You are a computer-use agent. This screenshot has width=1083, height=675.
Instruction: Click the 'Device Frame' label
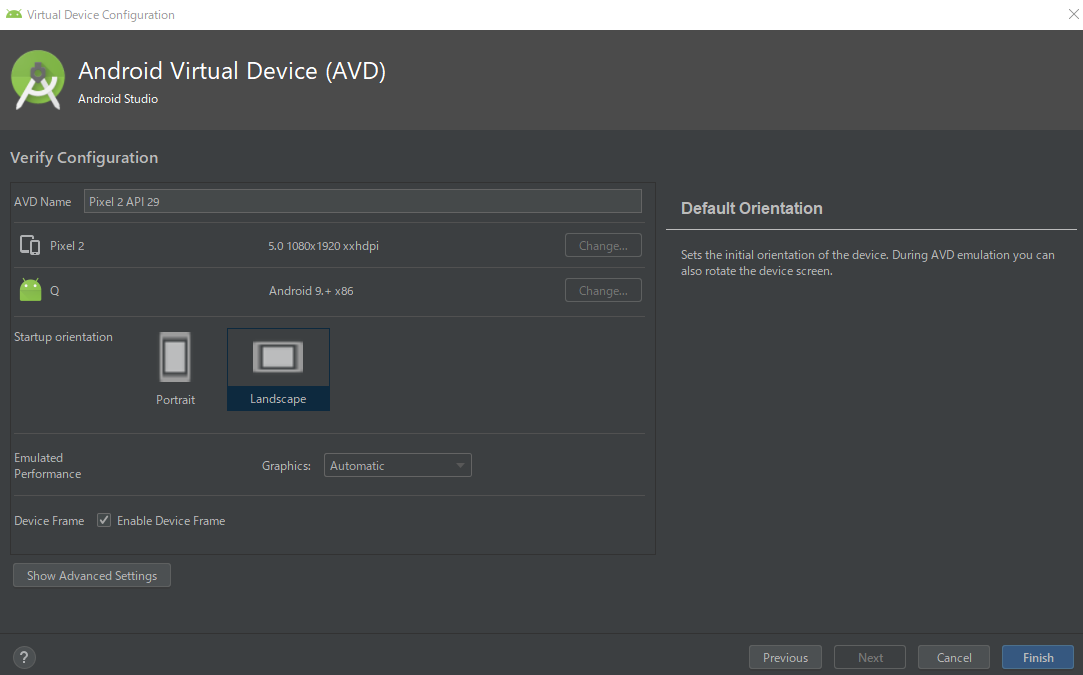click(49, 520)
